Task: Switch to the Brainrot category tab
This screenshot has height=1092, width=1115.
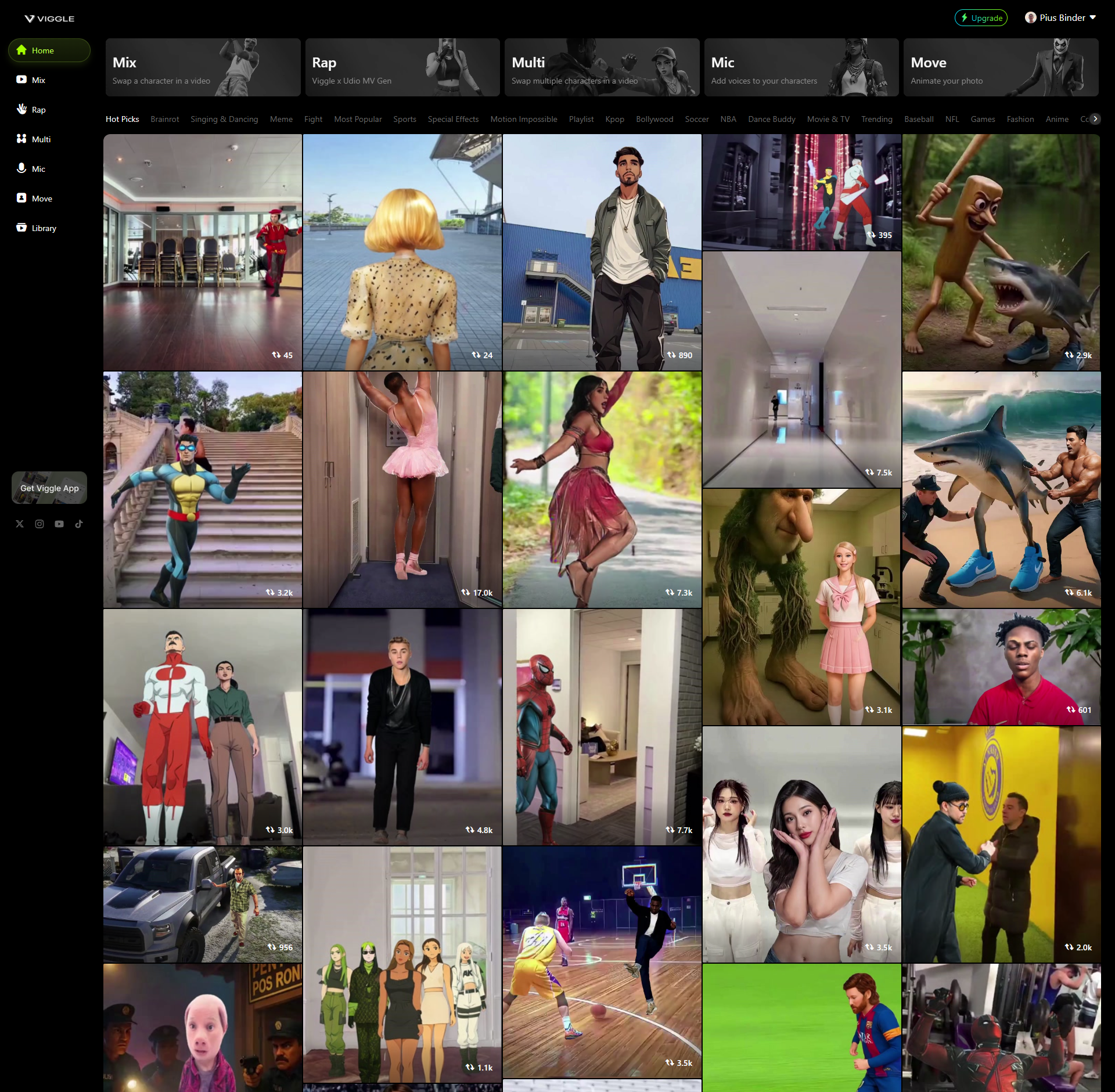Action: pyautogui.click(x=164, y=119)
